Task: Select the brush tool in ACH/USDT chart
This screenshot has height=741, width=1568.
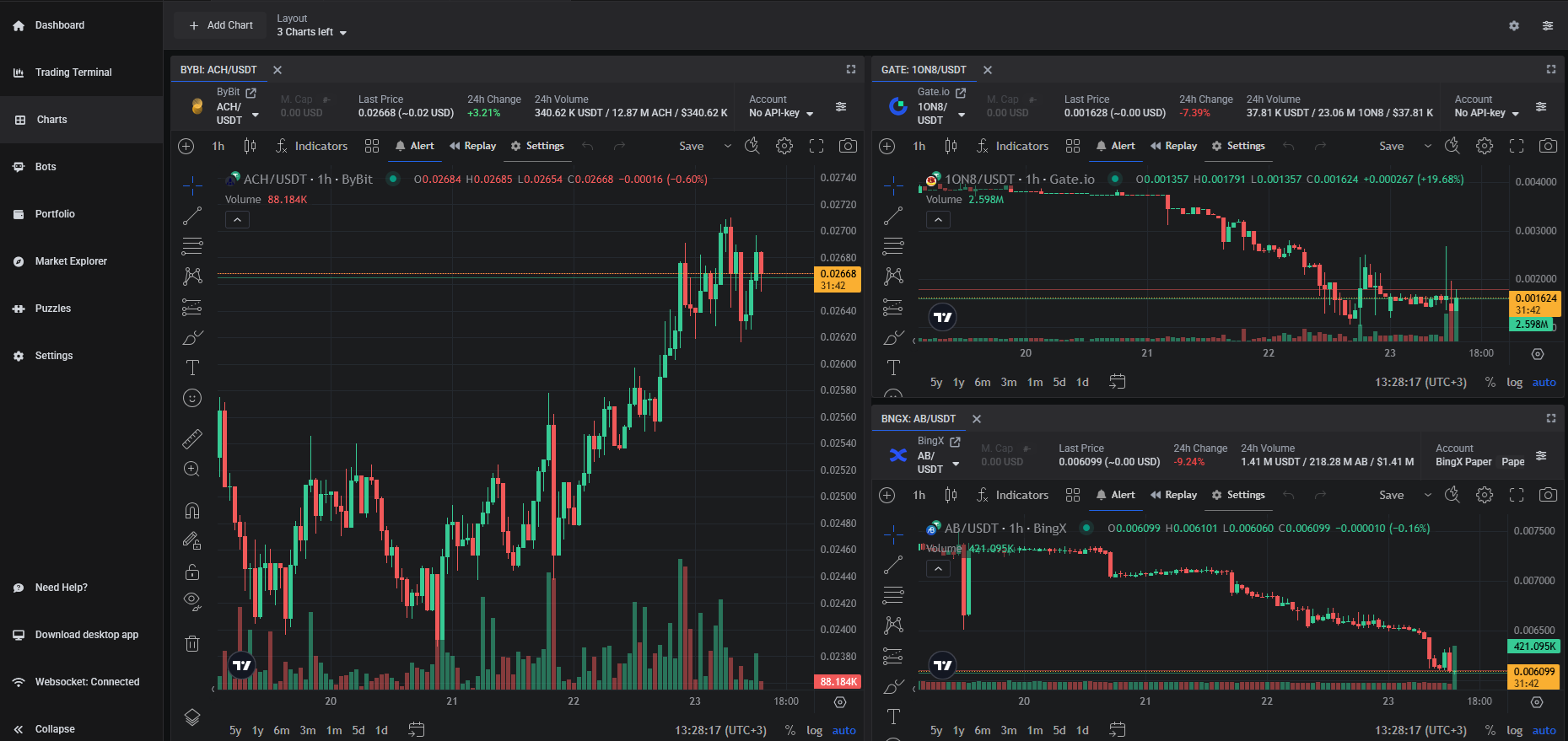Action: 192,337
